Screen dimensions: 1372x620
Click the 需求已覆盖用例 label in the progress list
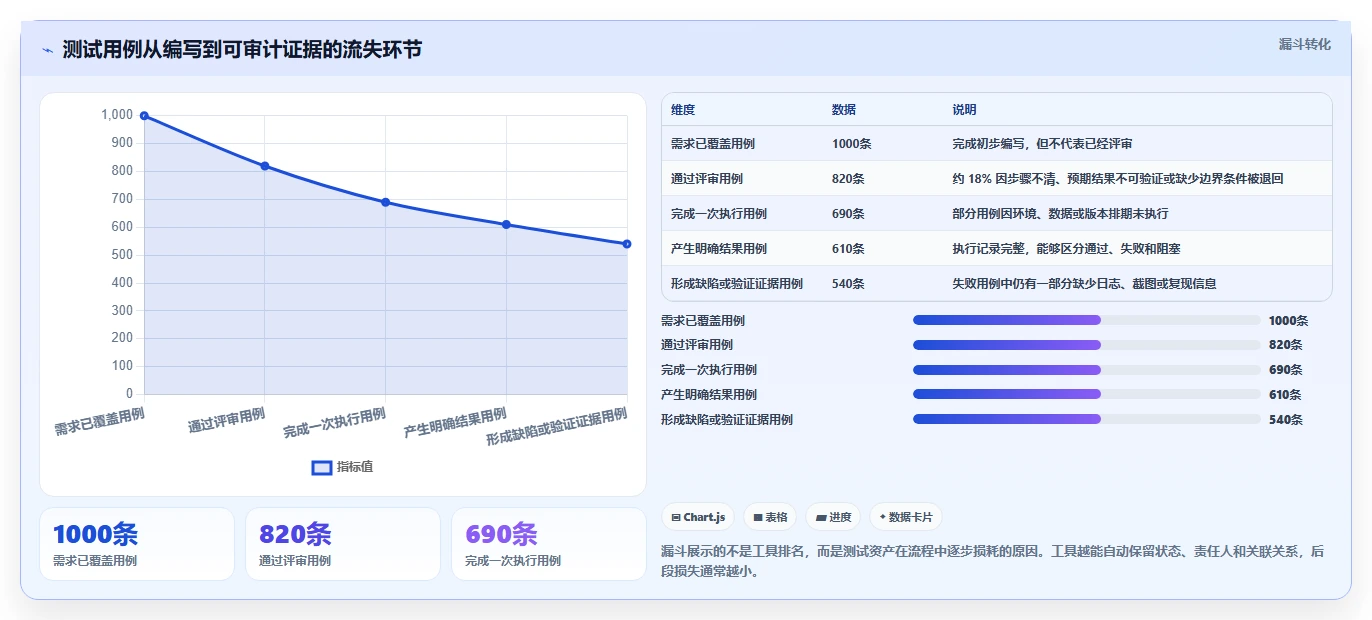(703, 321)
